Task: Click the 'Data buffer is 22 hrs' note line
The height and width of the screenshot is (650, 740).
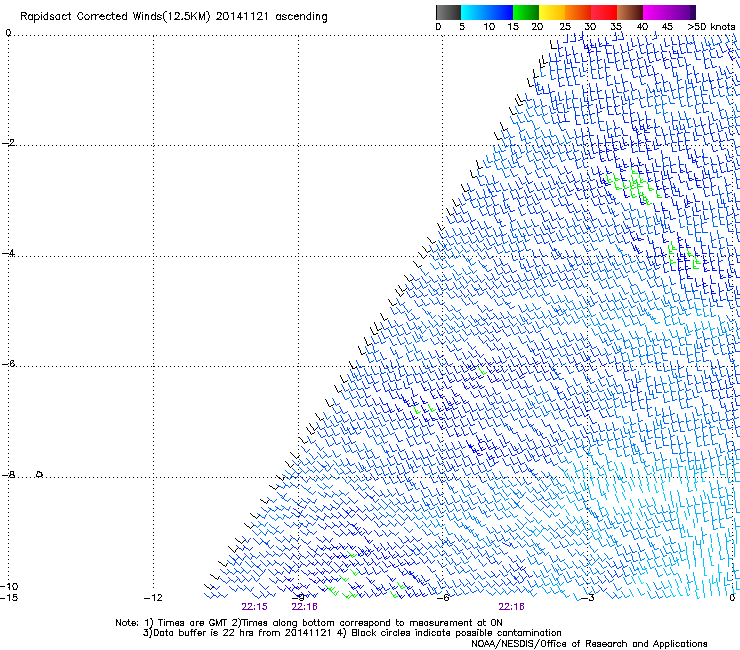Action: pos(352,633)
